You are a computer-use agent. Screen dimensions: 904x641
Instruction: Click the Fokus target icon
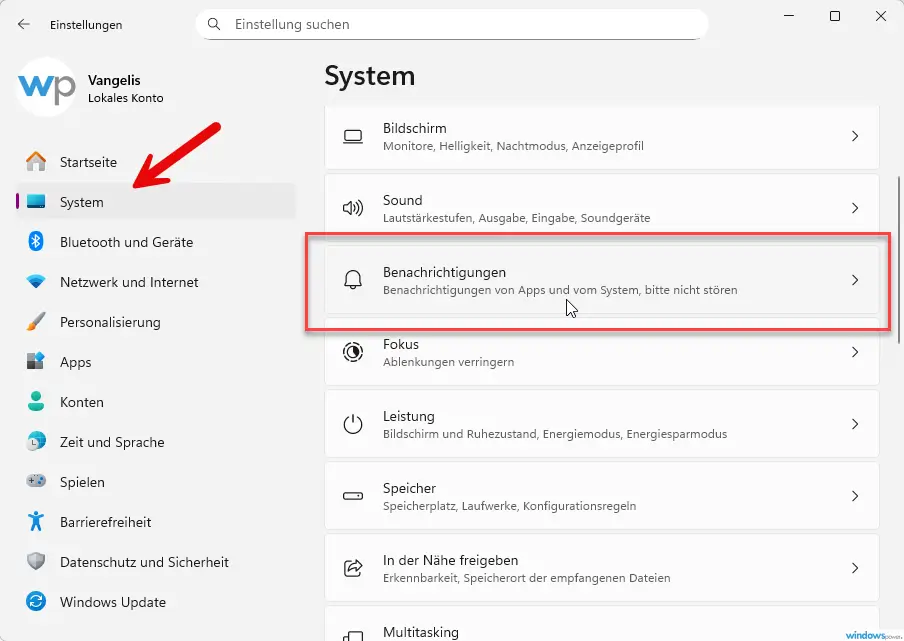(352, 352)
